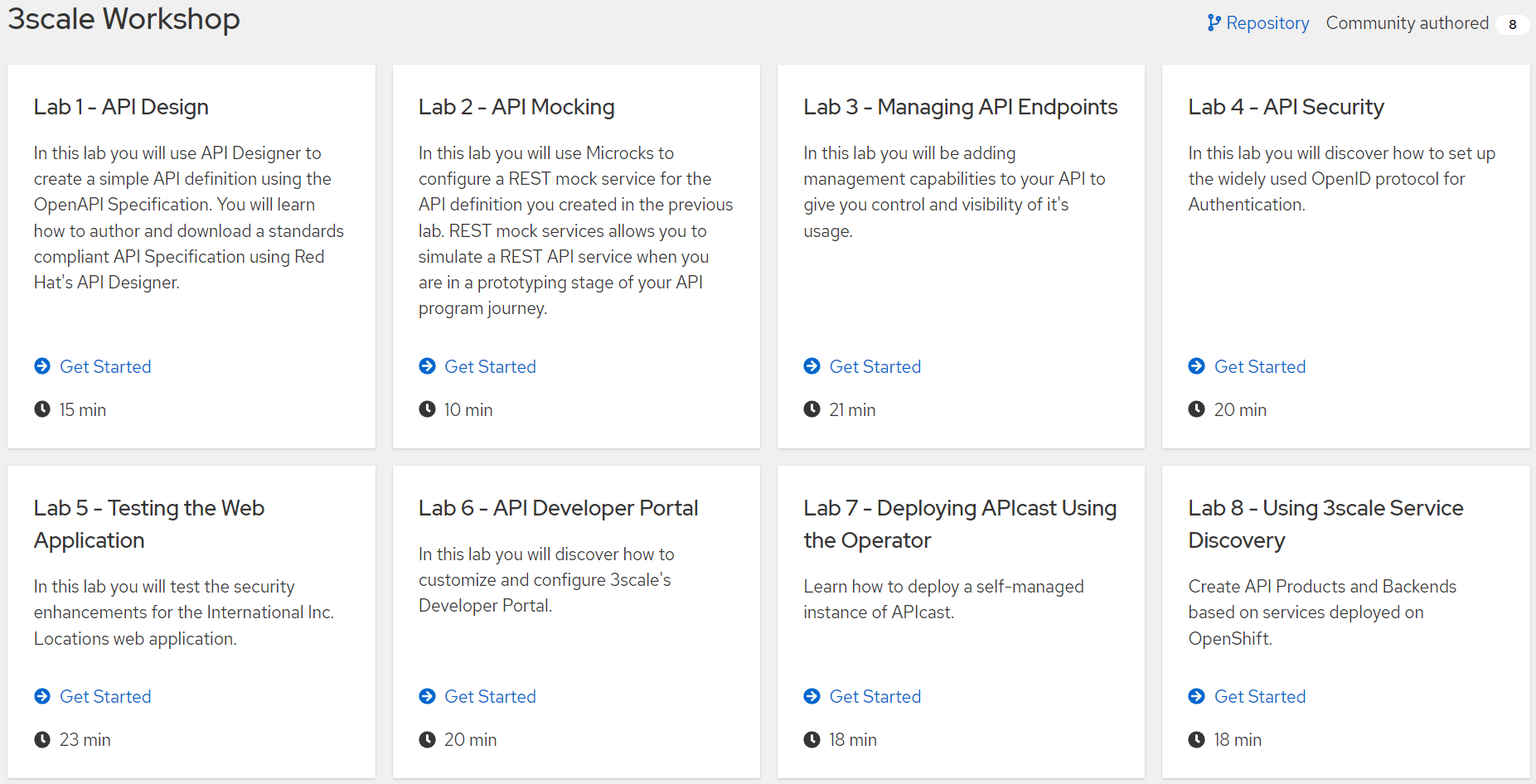Select the Lab 8 - Using 3scale Service Discovery title
The height and width of the screenshot is (784, 1536).
(x=1325, y=524)
